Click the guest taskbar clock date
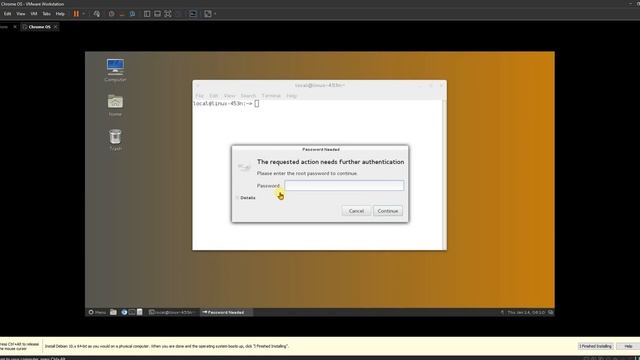The image size is (640, 360). click(x=526, y=312)
